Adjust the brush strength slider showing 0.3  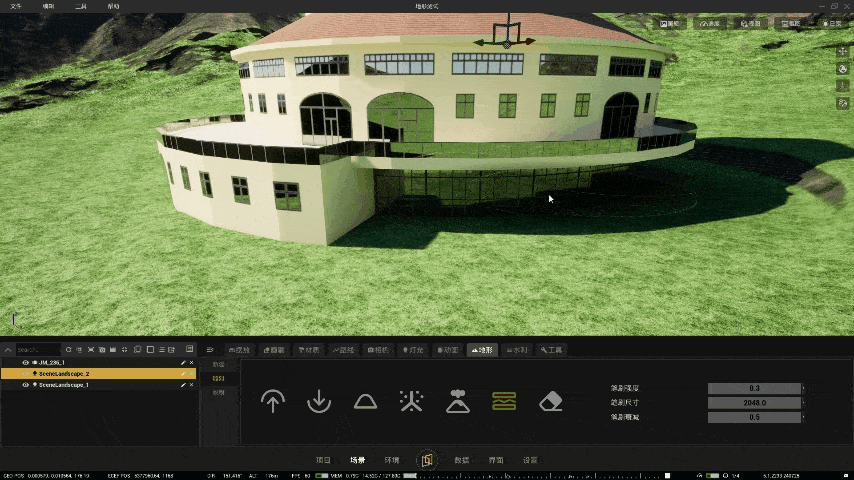754,388
